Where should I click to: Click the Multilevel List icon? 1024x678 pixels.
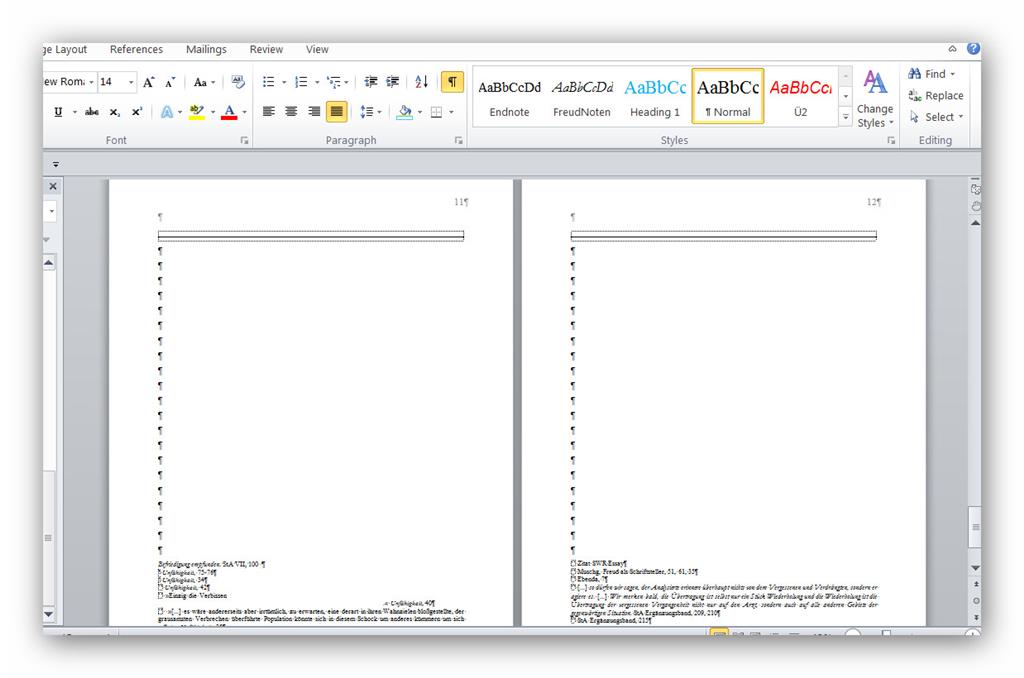coord(334,82)
